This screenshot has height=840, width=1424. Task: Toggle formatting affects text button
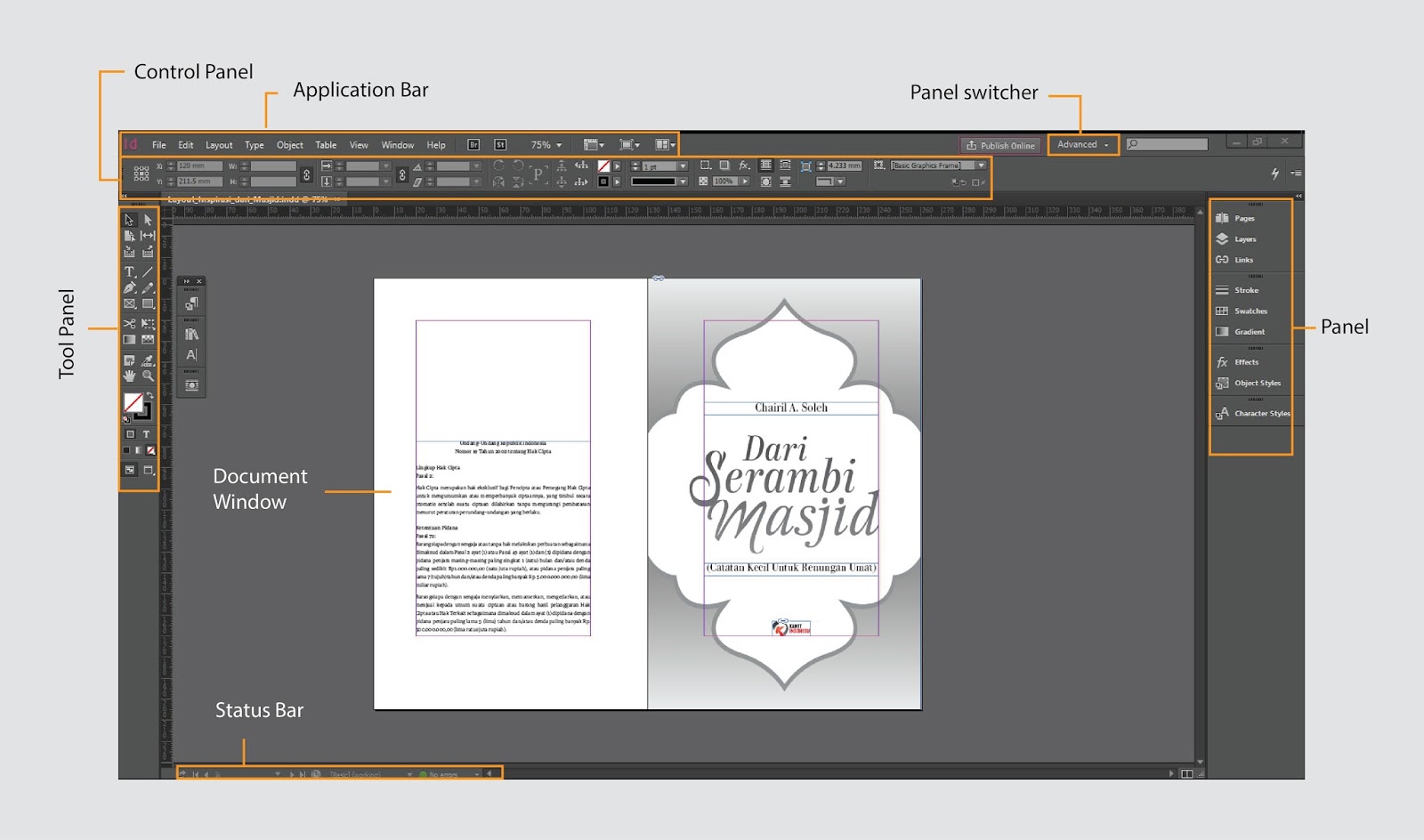tap(147, 434)
